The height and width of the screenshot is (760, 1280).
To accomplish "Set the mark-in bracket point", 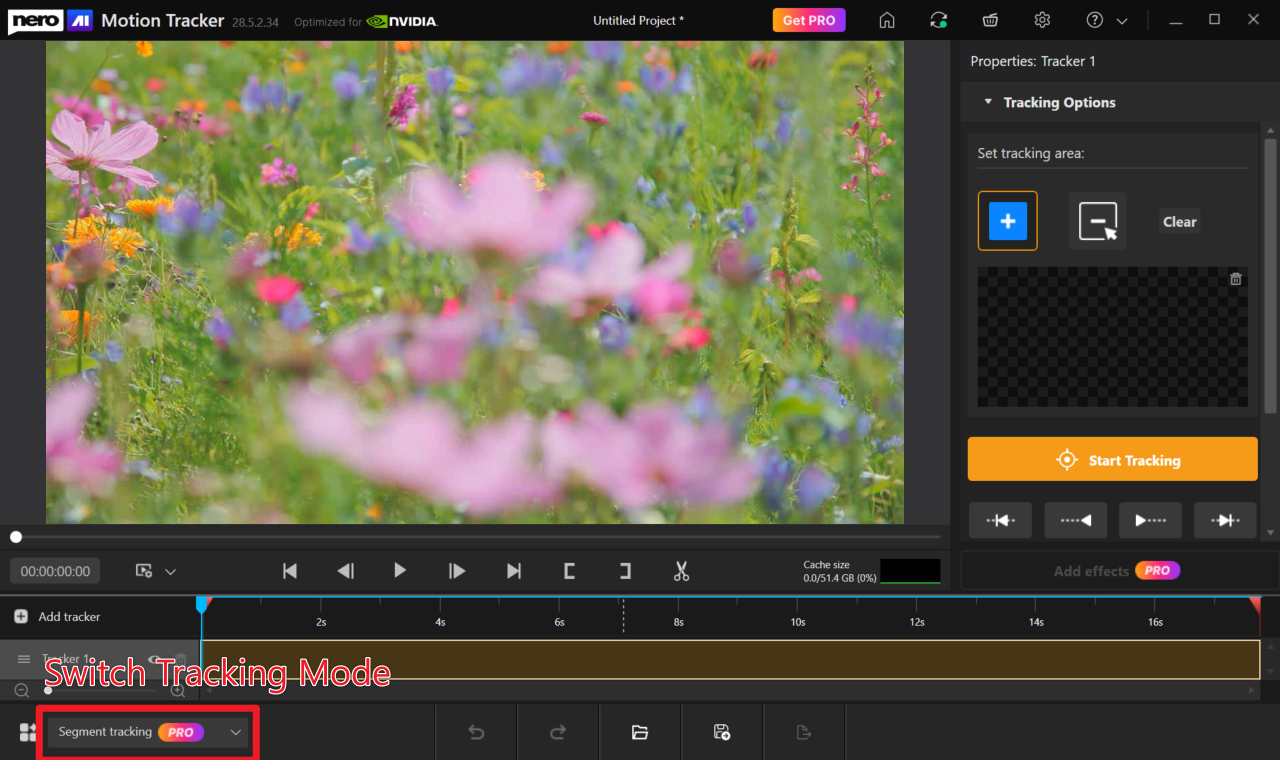I will [x=569, y=571].
